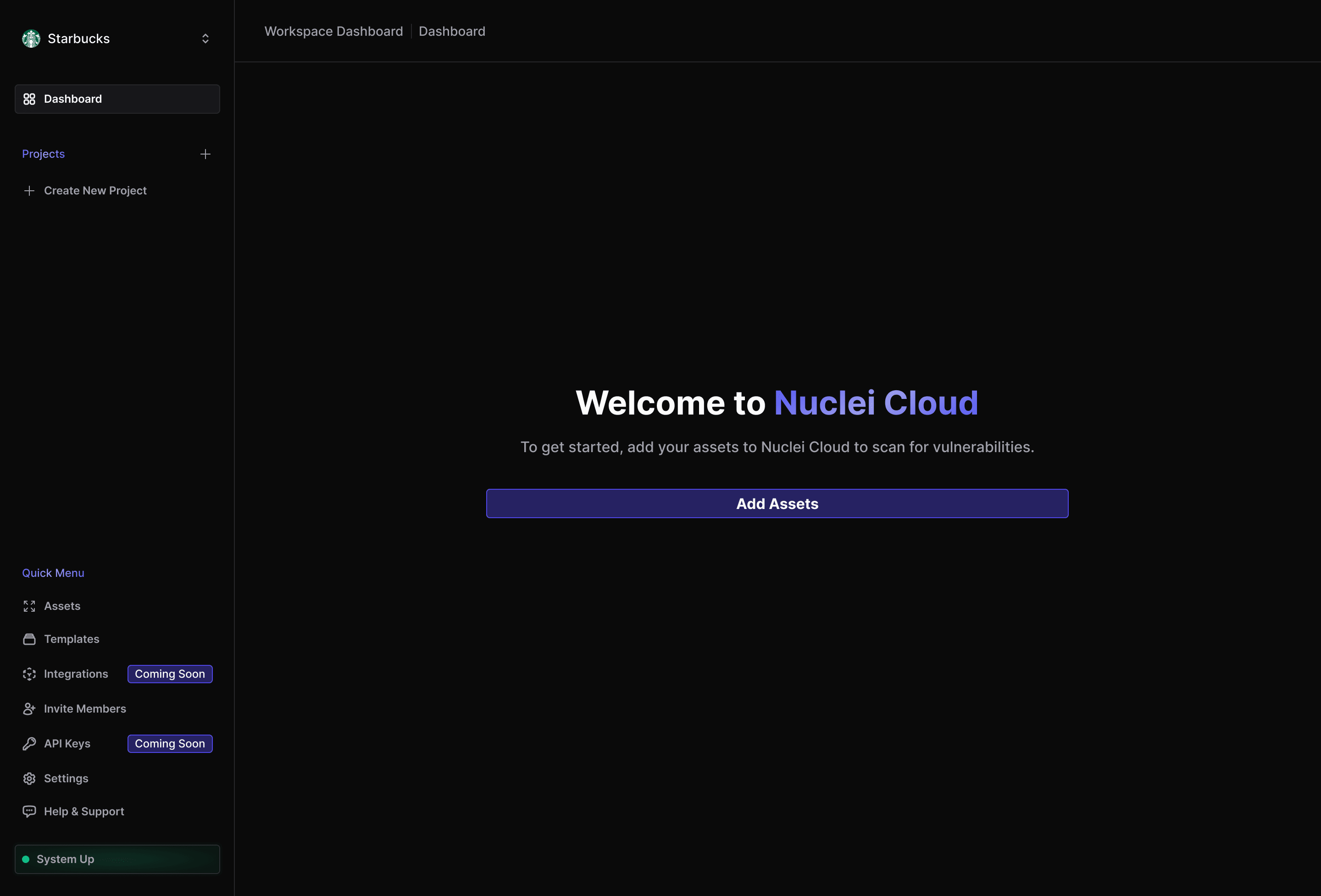Viewport: 1321px width, 896px height.
Task: Click the Coming Soon badge beside API Keys
Action: [170, 744]
